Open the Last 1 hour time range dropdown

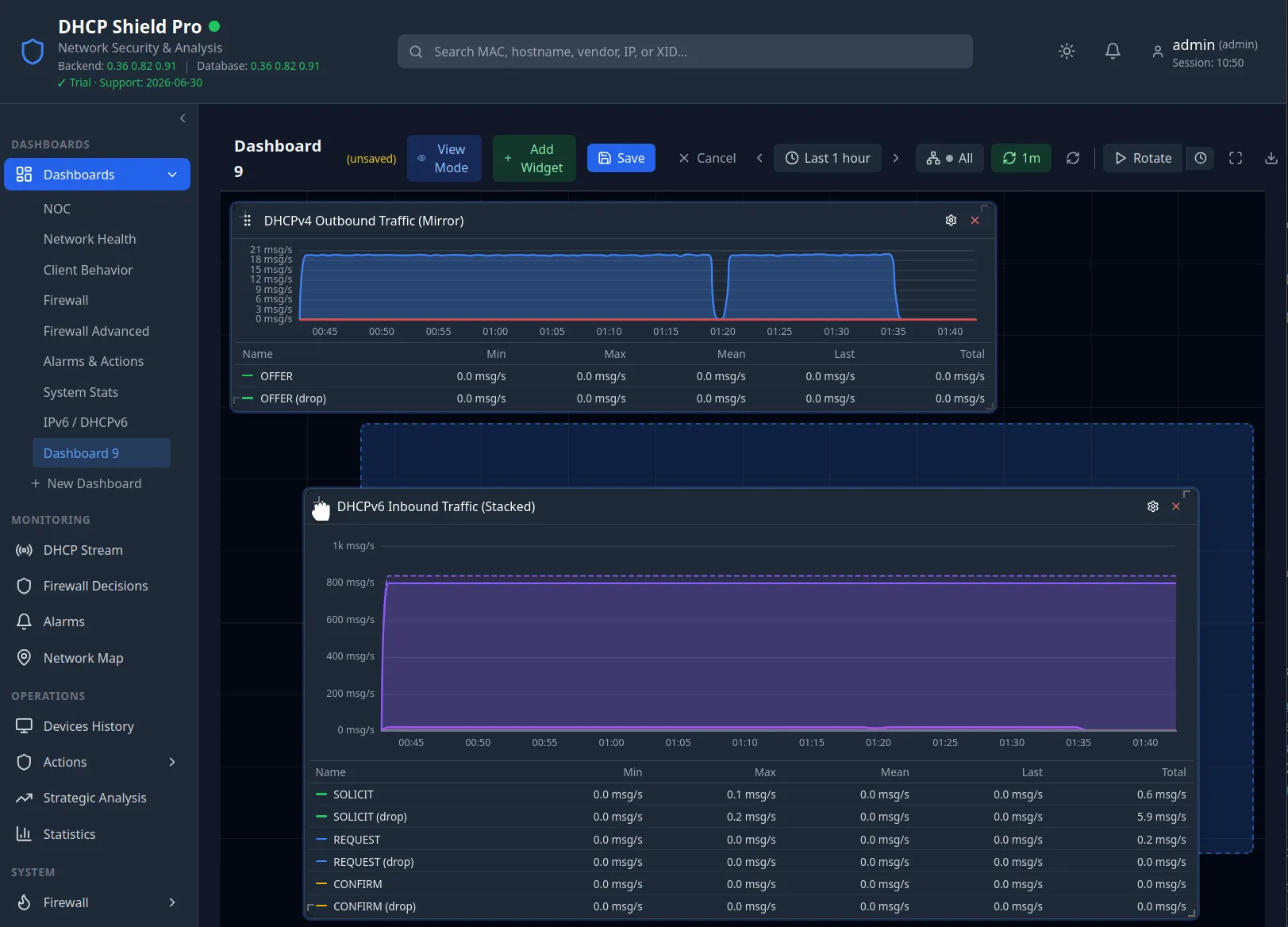[827, 158]
